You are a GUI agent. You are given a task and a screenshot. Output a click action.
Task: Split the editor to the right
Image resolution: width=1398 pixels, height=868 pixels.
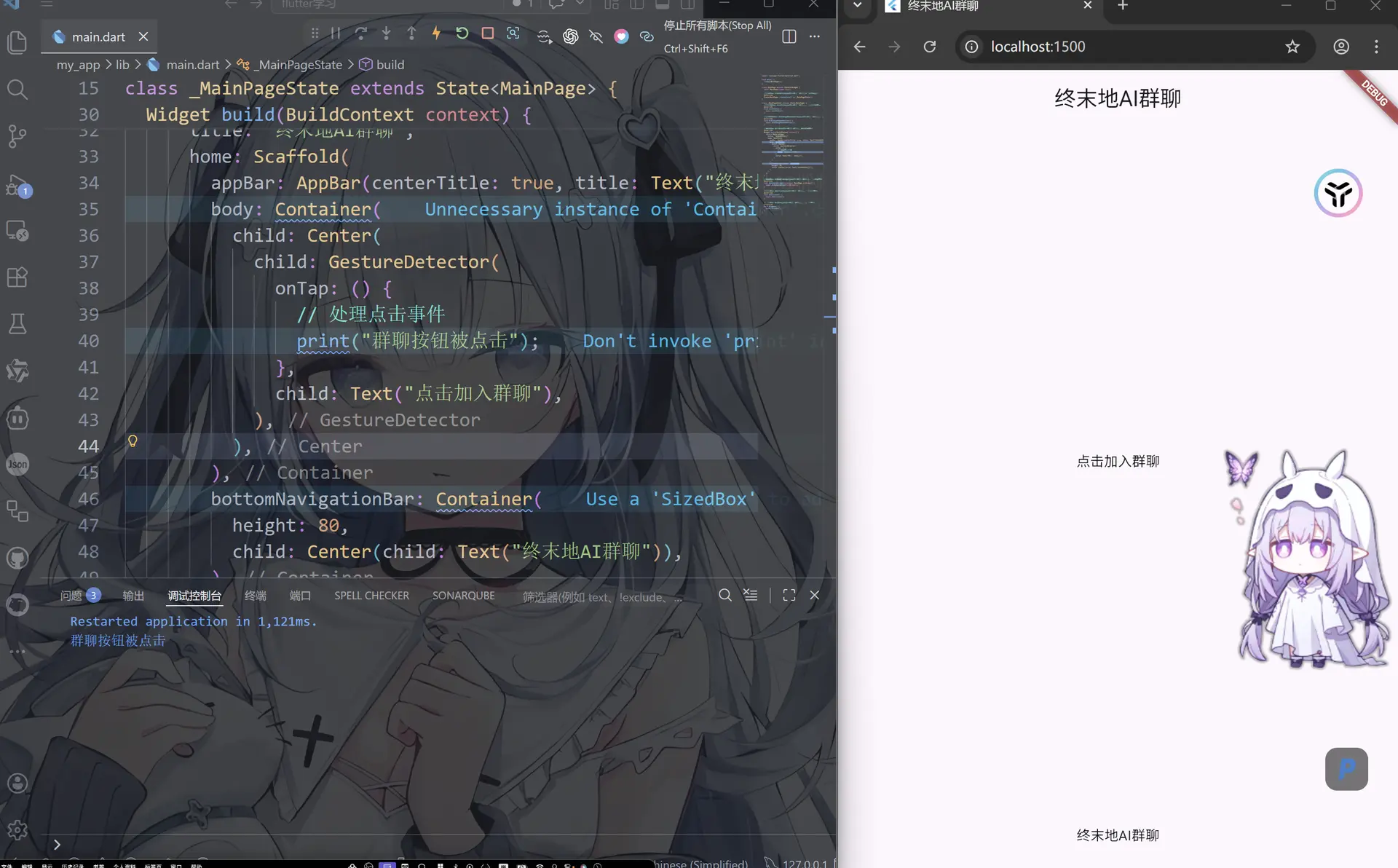pyautogui.click(x=789, y=36)
